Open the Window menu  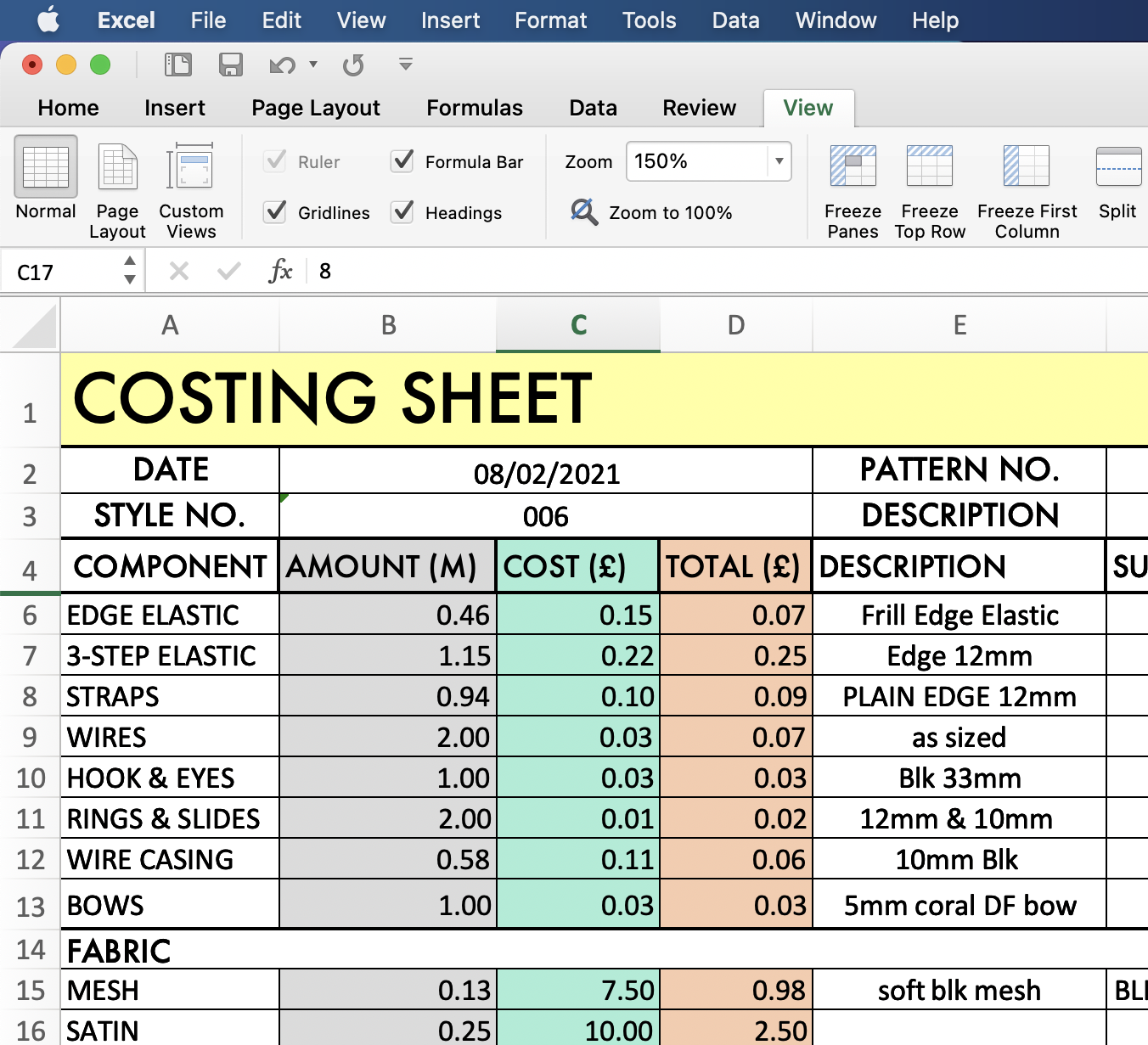point(836,20)
